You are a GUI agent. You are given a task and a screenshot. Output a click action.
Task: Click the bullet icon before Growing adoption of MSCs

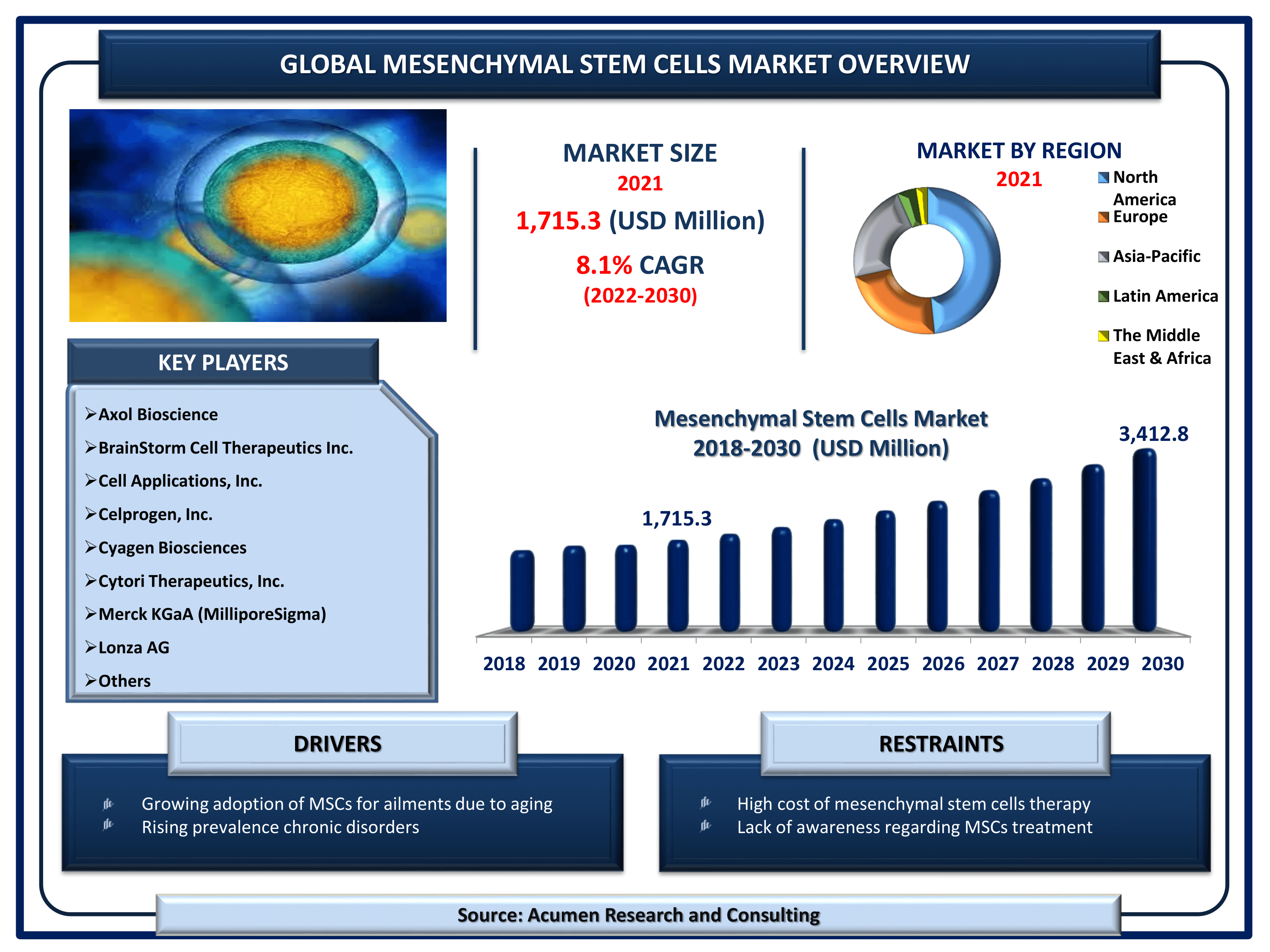coord(108,803)
